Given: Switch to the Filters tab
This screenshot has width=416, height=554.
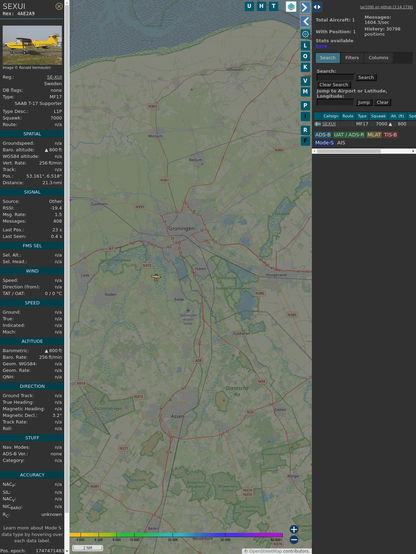Looking at the screenshot, I should 352,58.
